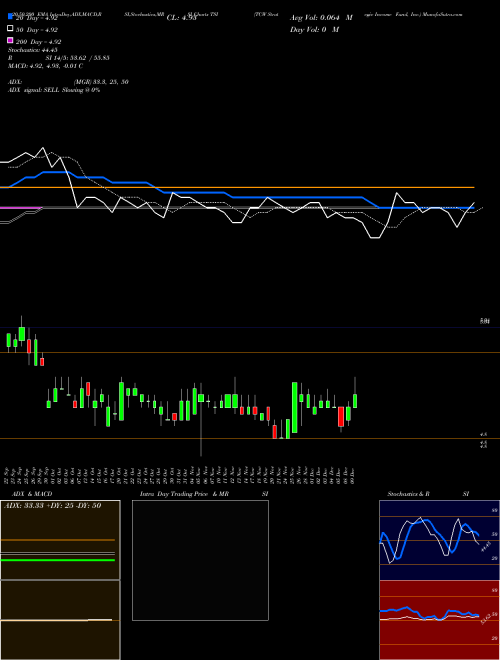Click the last green candlestick on the right
The image size is (500, 660).
(355, 401)
